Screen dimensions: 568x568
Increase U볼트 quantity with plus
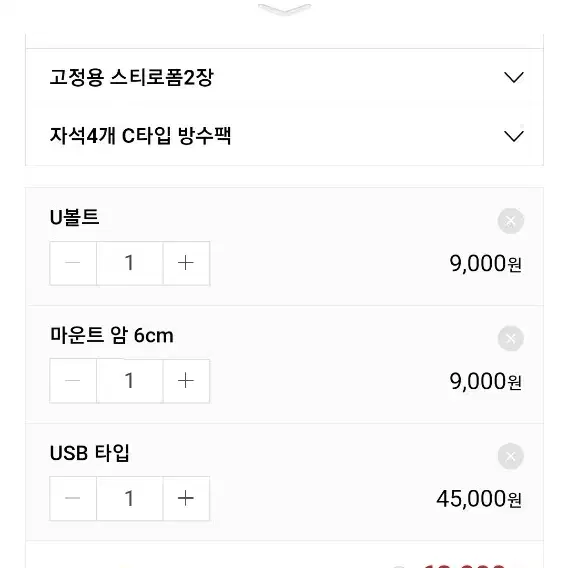186,263
